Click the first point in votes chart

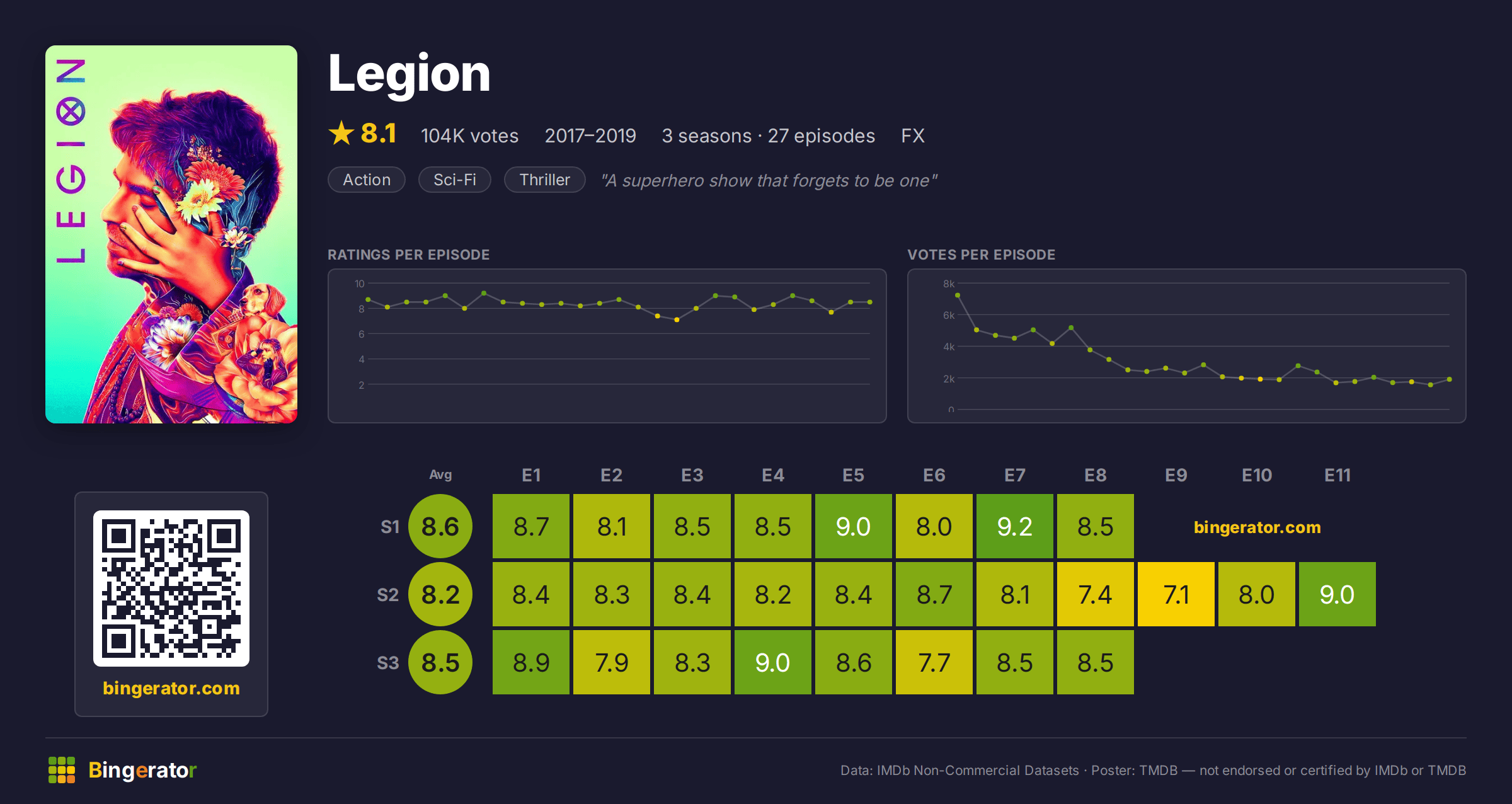click(x=958, y=295)
